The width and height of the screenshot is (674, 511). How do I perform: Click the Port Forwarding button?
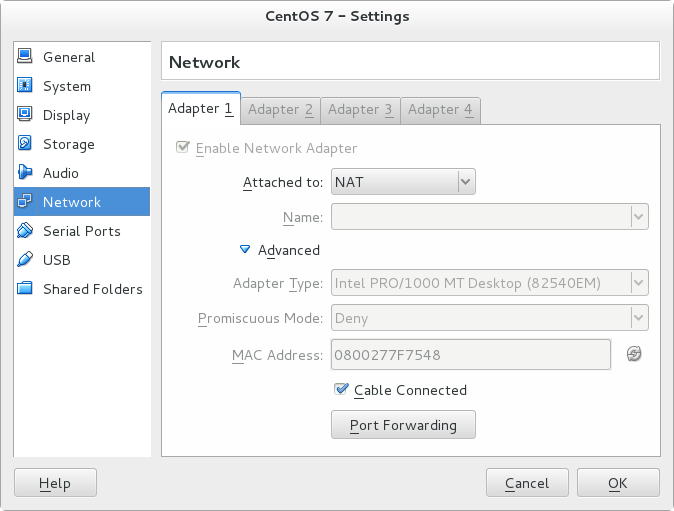coord(403,425)
